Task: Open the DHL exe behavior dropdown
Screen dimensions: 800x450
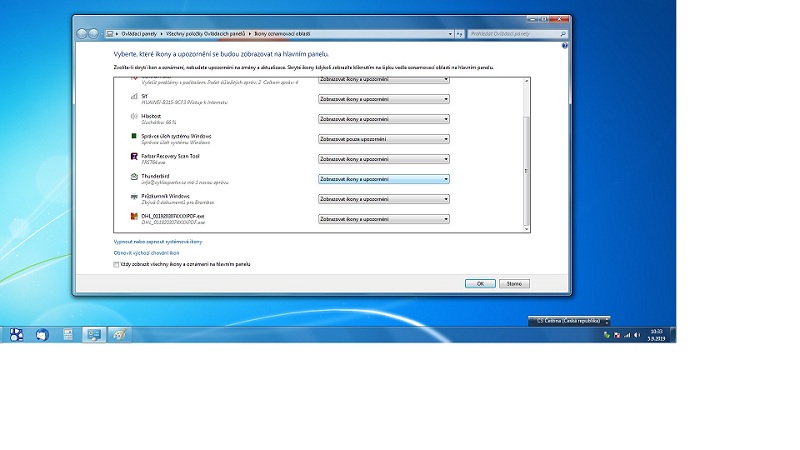Action: tap(384, 219)
